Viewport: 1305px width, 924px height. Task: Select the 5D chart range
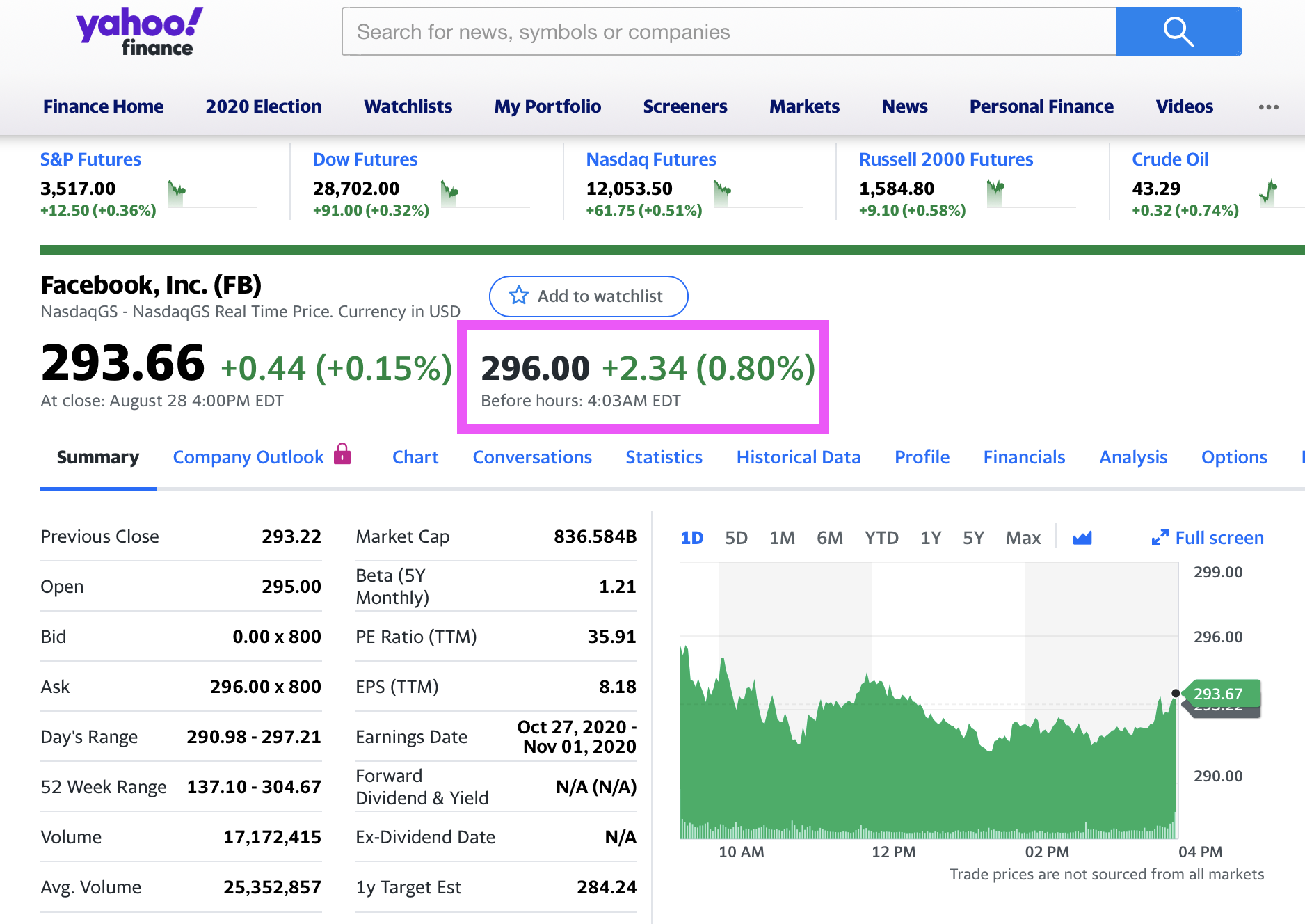(x=736, y=538)
